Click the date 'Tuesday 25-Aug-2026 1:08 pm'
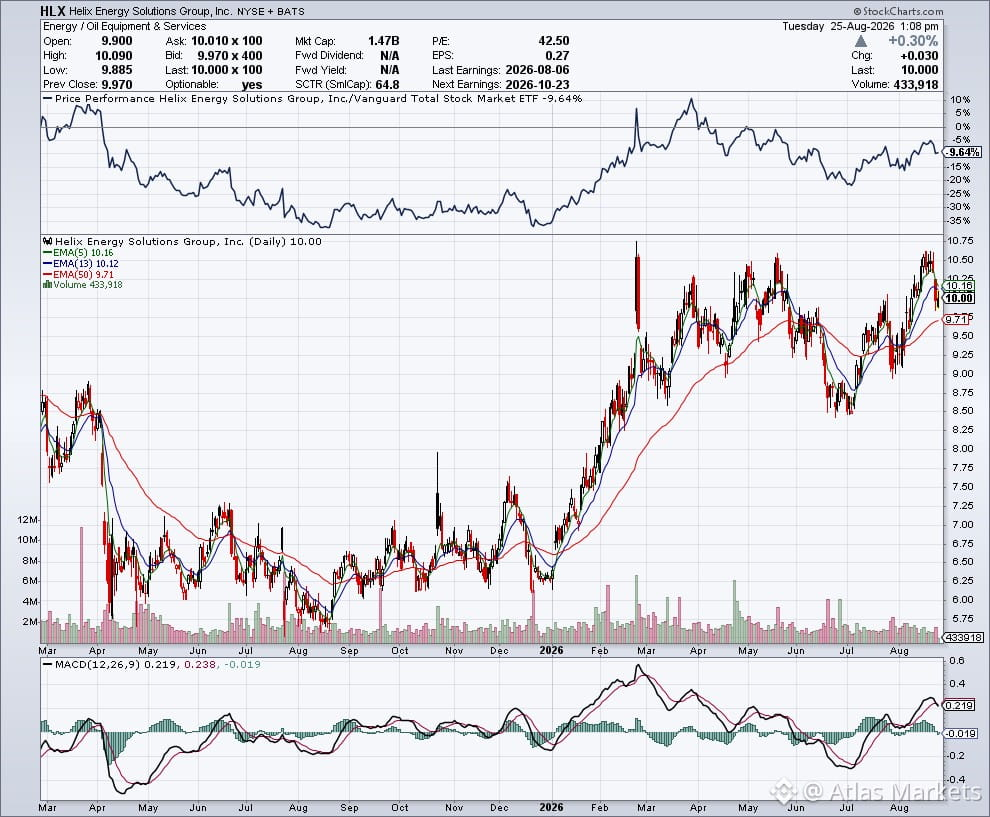The height and width of the screenshot is (817, 990). [x=861, y=27]
